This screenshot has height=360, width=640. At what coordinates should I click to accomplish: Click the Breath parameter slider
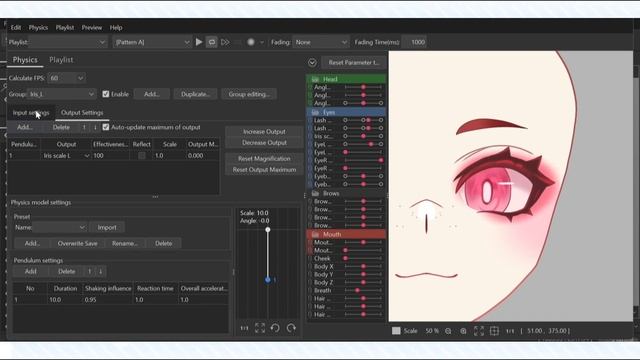(x=363, y=291)
